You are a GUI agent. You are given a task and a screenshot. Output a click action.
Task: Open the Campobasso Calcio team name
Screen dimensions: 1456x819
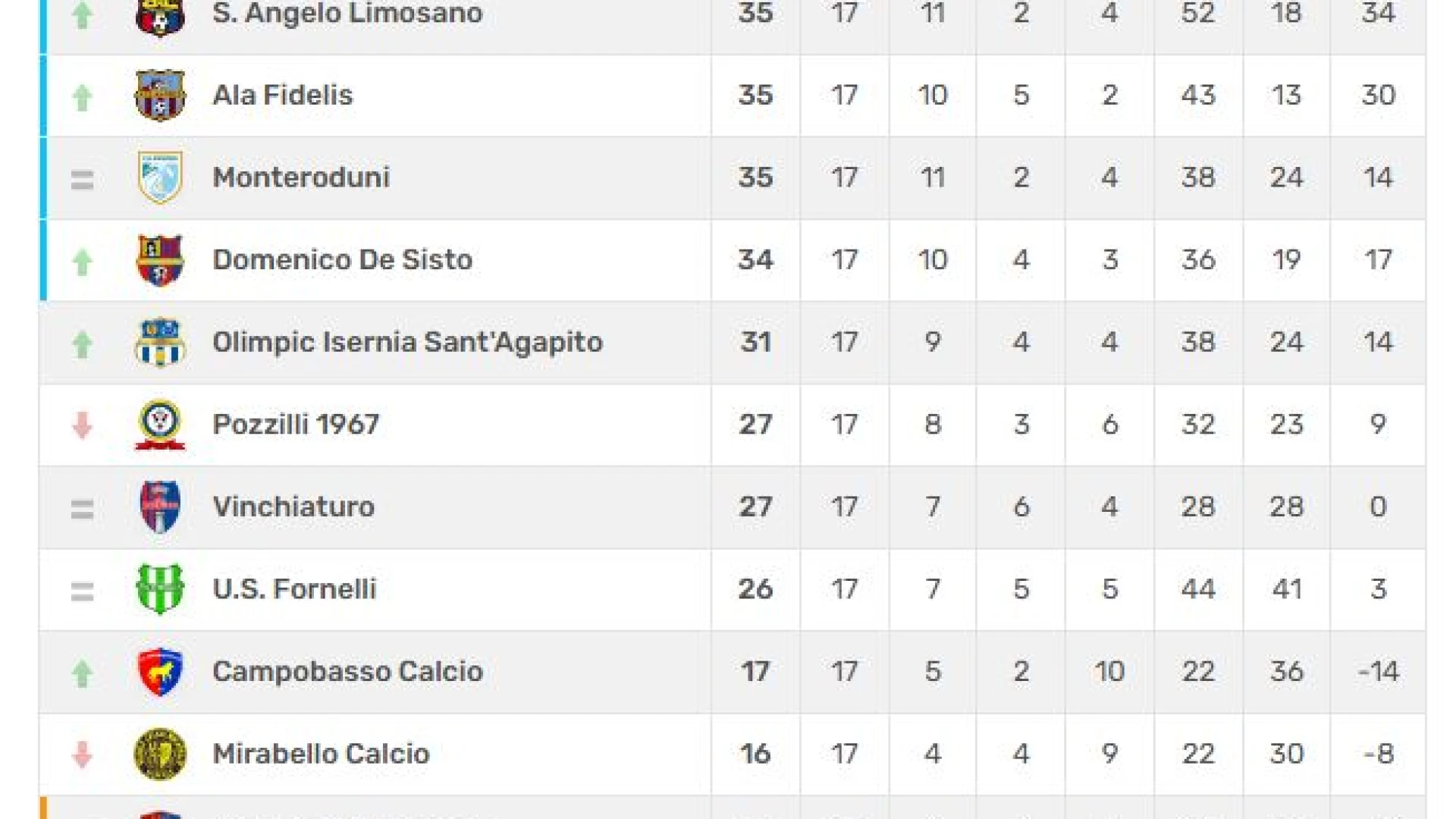tap(347, 672)
